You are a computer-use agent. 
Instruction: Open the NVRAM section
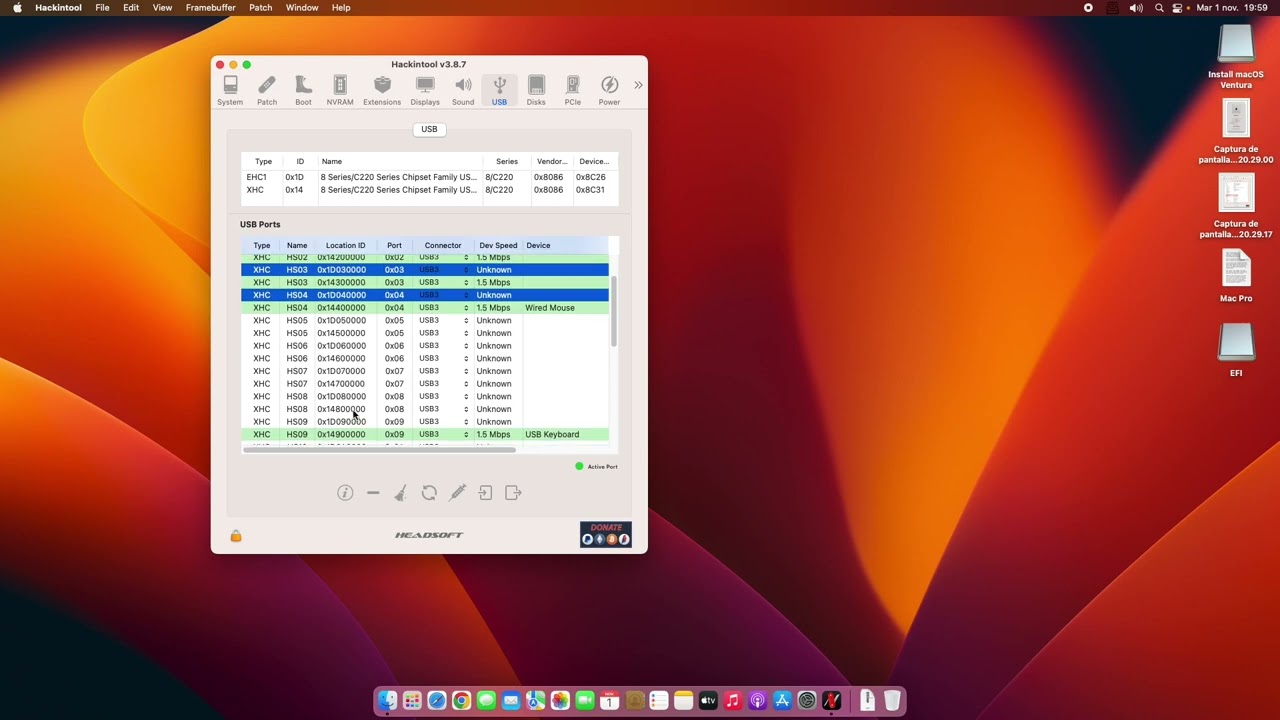pyautogui.click(x=340, y=90)
